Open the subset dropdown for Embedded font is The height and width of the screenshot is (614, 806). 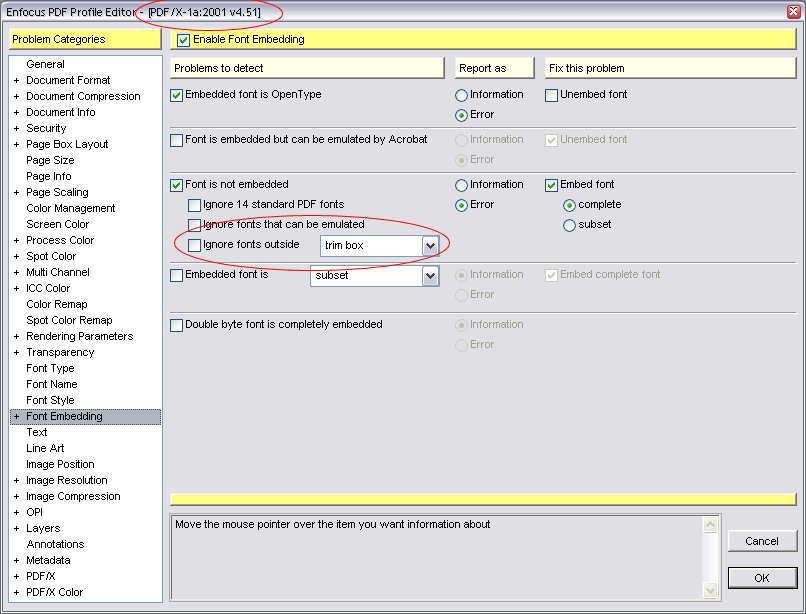coord(430,276)
